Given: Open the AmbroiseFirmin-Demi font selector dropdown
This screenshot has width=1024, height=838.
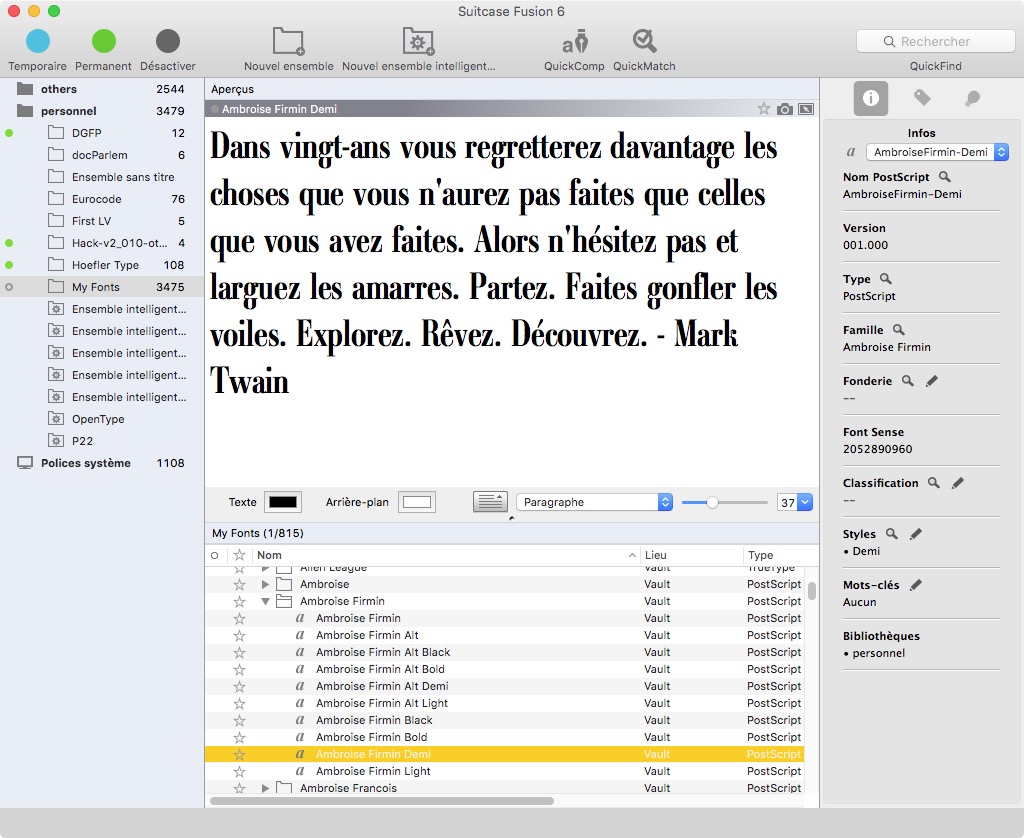Looking at the screenshot, I should pyautogui.click(x=937, y=152).
